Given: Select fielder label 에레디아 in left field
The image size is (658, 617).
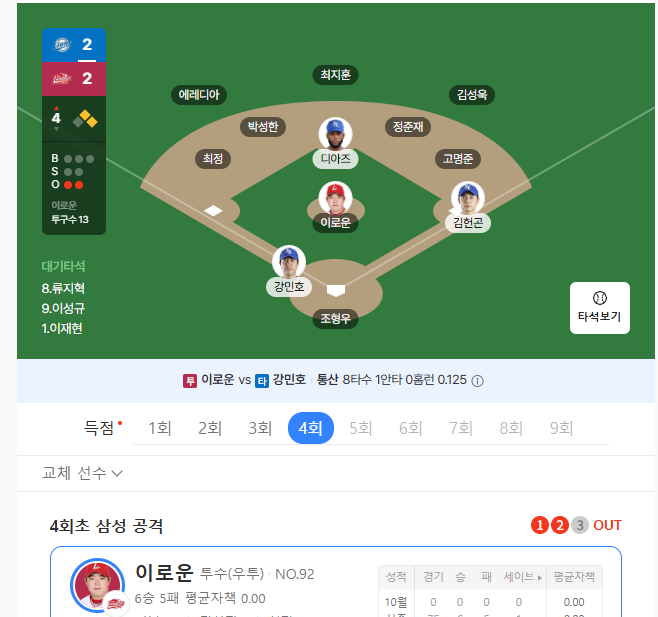Looking at the screenshot, I should pos(199,94).
